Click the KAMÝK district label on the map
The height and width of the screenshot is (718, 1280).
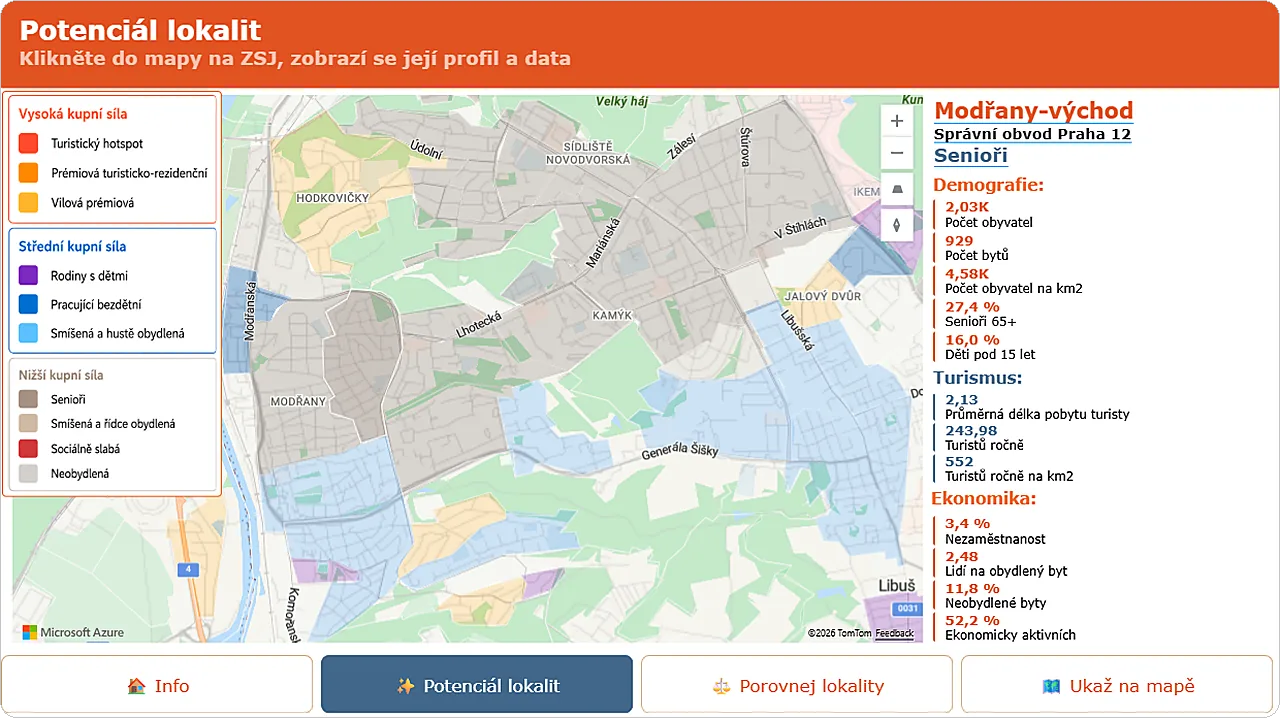613,315
